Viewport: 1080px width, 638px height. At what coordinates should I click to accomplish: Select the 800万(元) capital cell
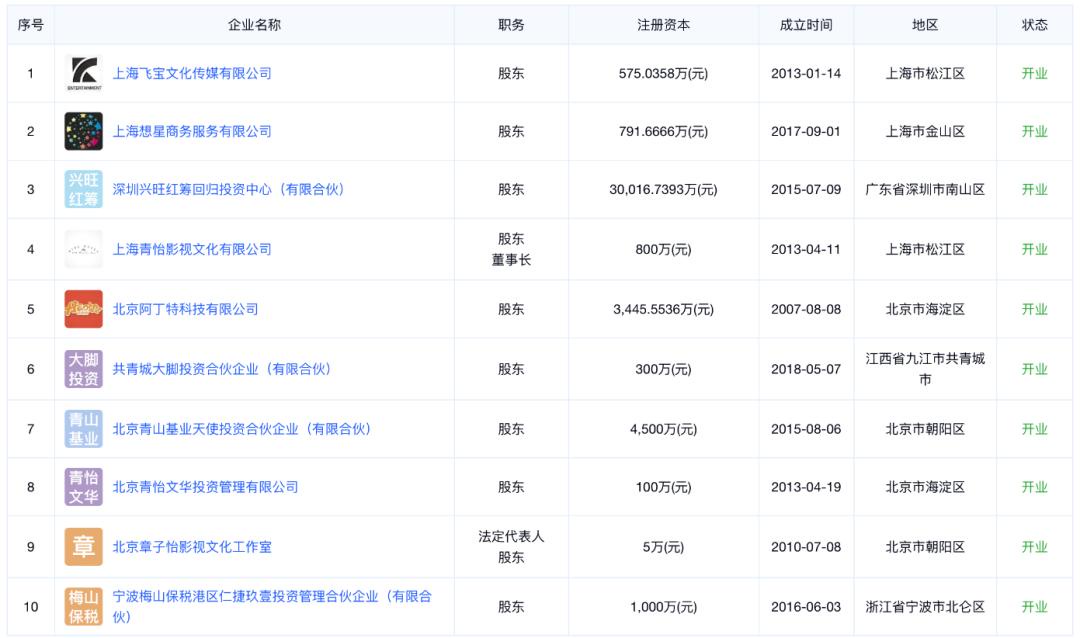(x=663, y=249)
